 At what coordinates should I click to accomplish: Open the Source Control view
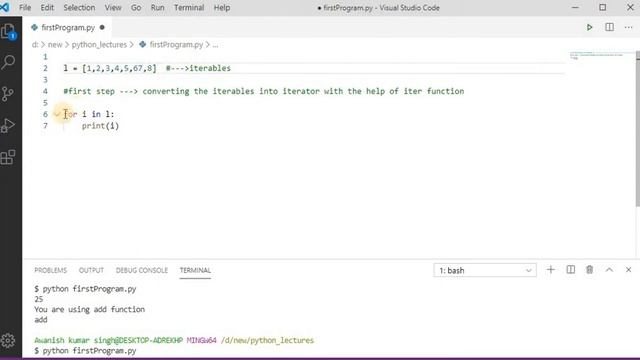[x=8, y=94]
